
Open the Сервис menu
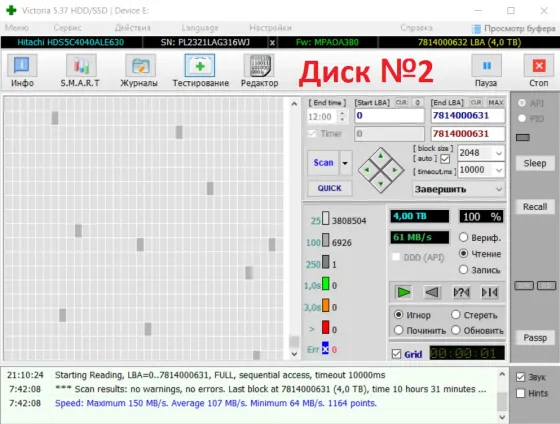(x=67, y=28)
